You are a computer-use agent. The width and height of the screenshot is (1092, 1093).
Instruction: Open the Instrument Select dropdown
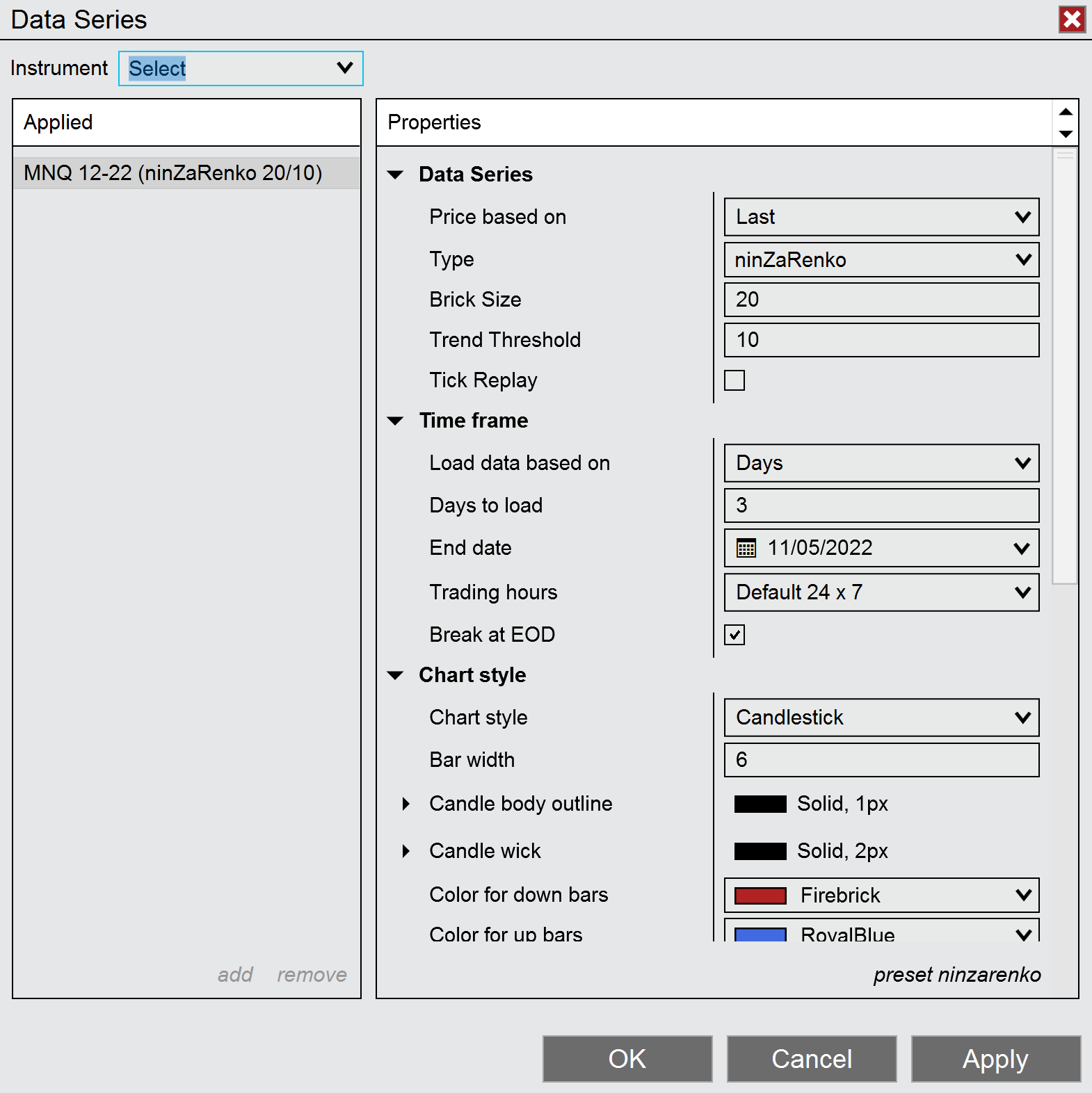(x=241, y=68)
